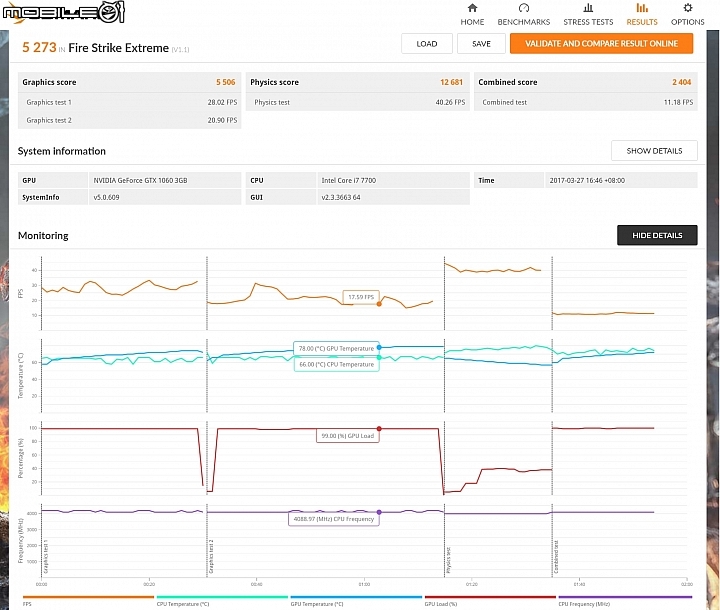Select the Graphics test 2 row
720x610 pixels.
pos(129,120)
